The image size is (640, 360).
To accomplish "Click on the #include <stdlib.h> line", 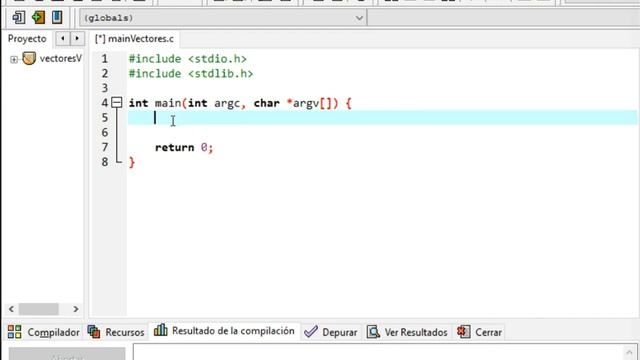I will pyautogui.click(x=191, y=73).
